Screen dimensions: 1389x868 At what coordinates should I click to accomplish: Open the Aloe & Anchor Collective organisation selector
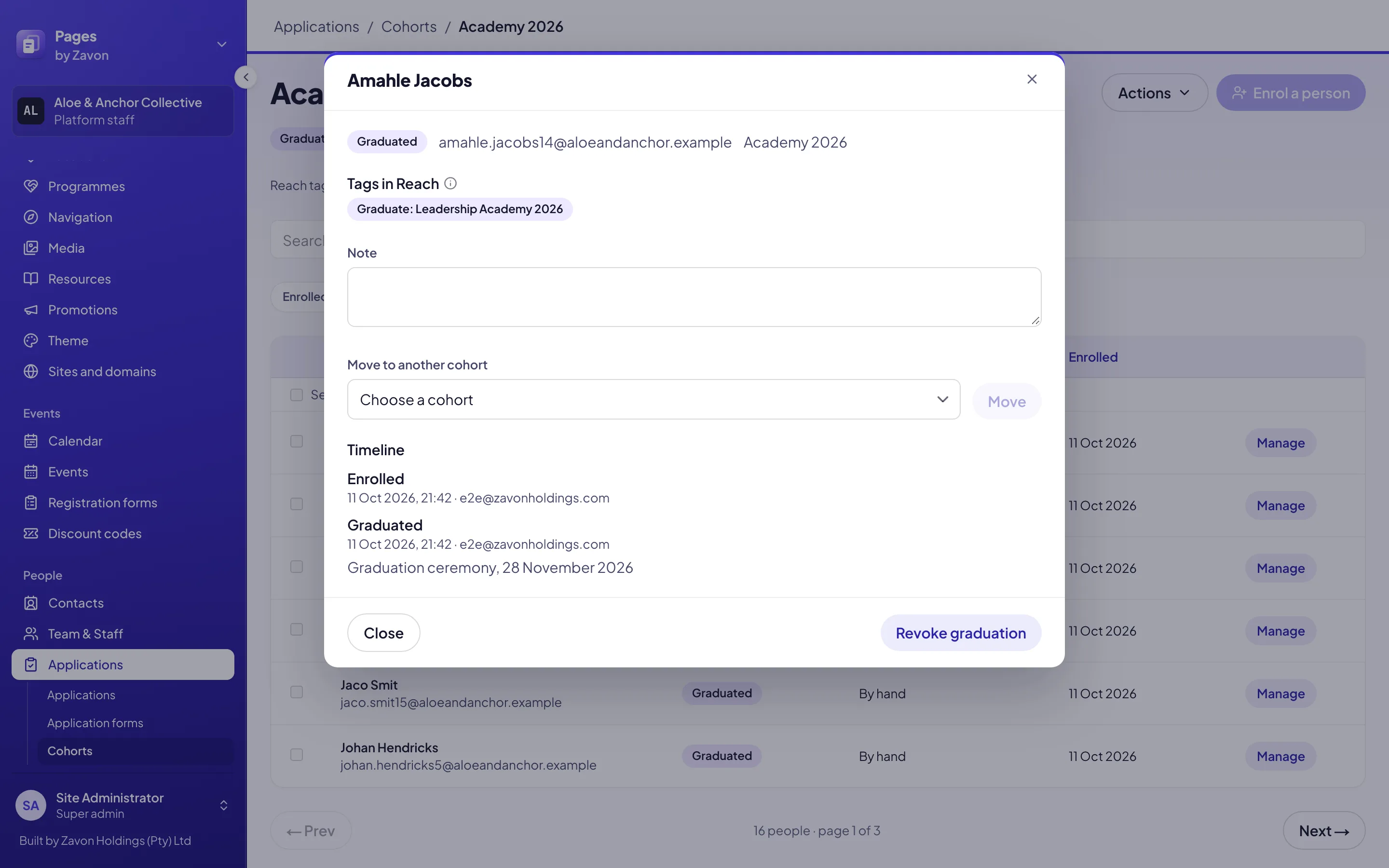123,111
